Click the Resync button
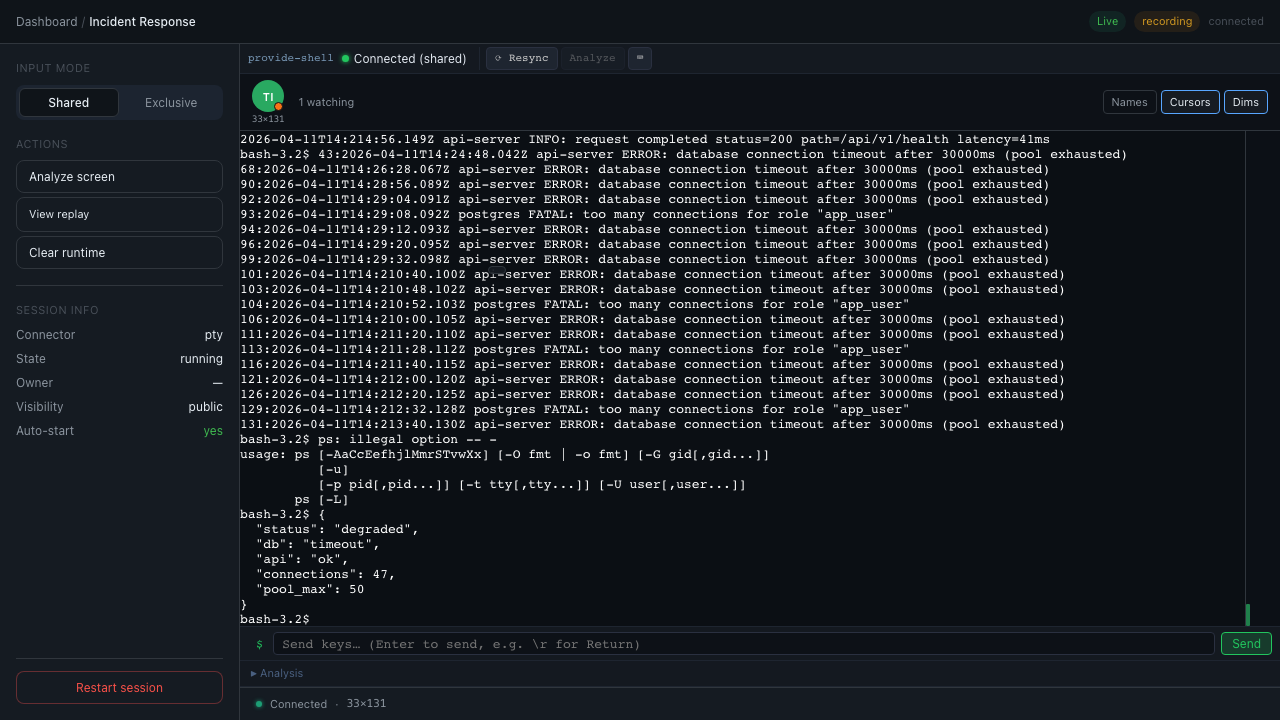Viewport: 1280px width, 720px height. [522, 58]
